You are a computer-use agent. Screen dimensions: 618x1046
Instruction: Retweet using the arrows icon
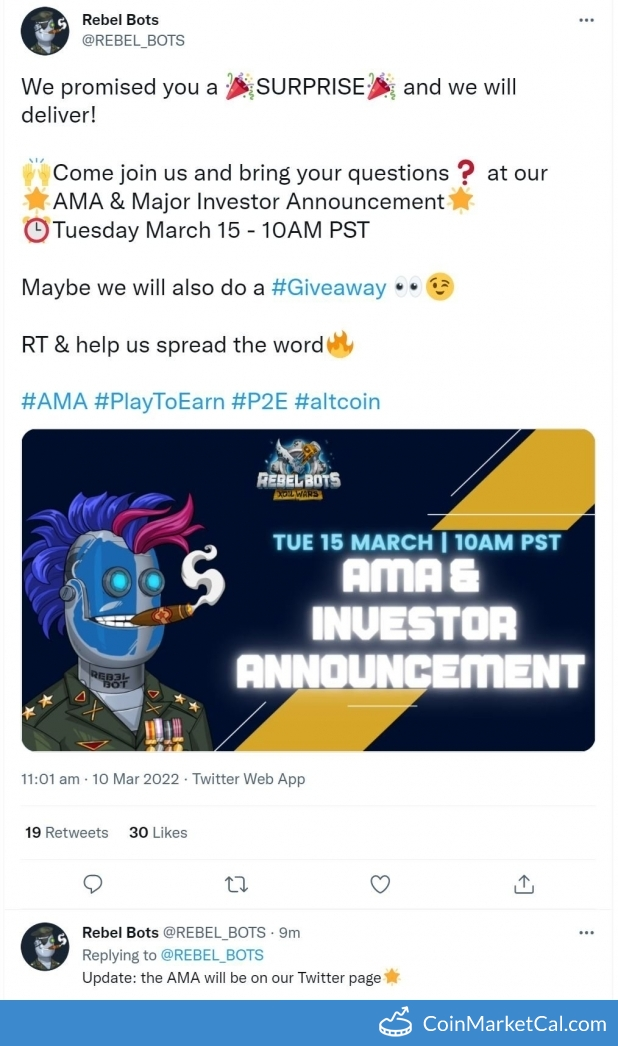coord(237,884)
